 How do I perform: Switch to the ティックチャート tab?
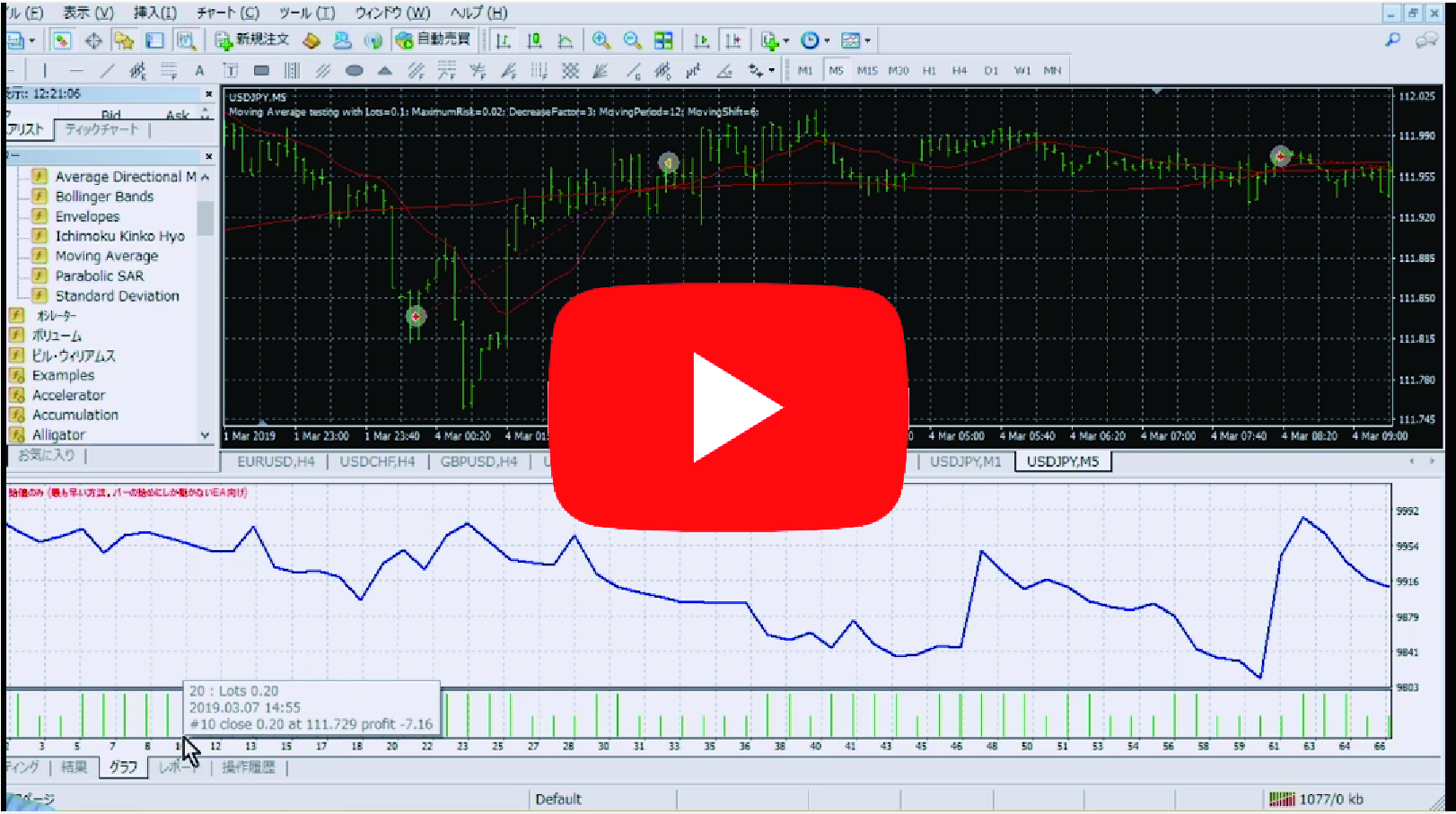[101, 130]
